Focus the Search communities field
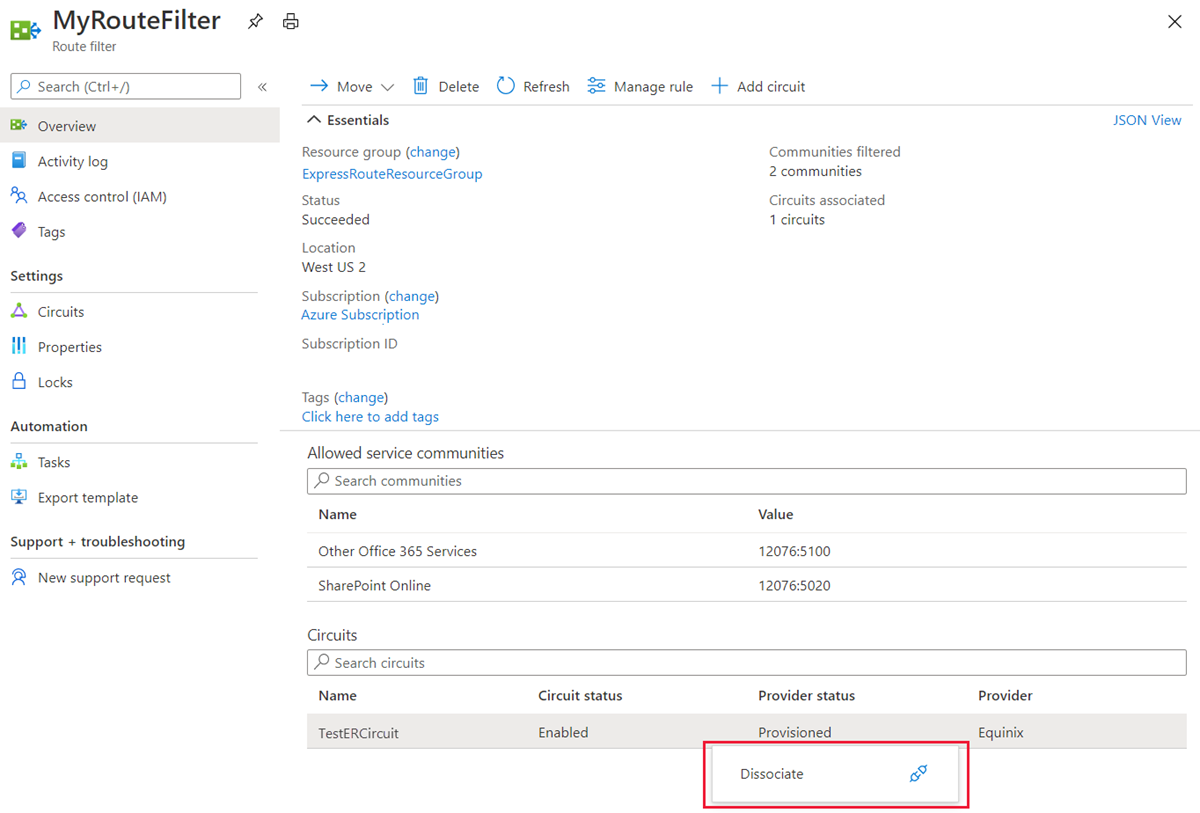Screen dimensions: 1200x813 pos(746,481)
